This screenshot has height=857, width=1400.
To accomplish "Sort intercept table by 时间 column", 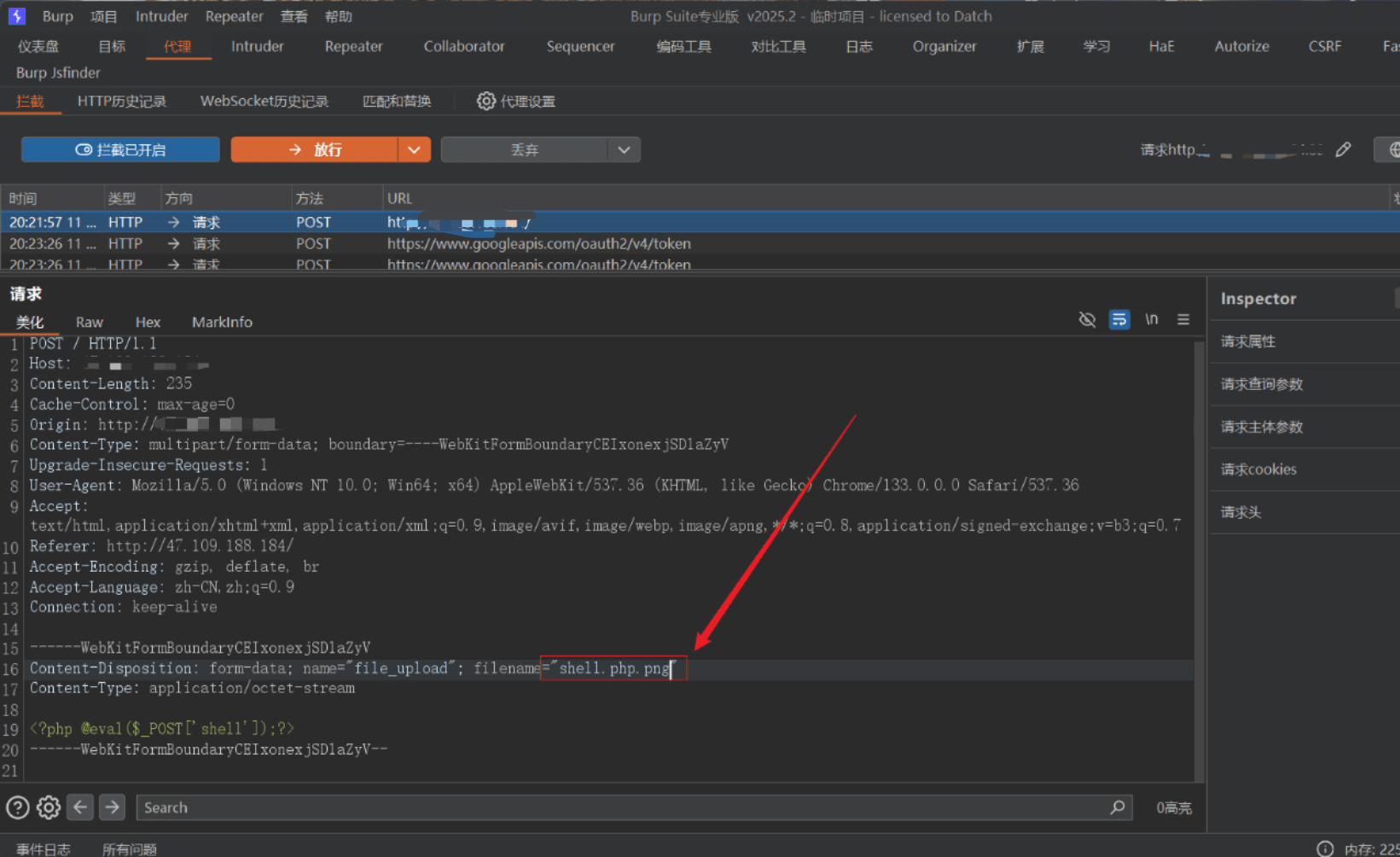I will pyautogui.click(x=53, y=198).
